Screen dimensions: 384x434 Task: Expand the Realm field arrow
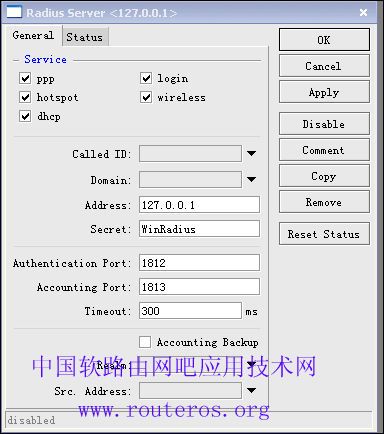[251, 364]
